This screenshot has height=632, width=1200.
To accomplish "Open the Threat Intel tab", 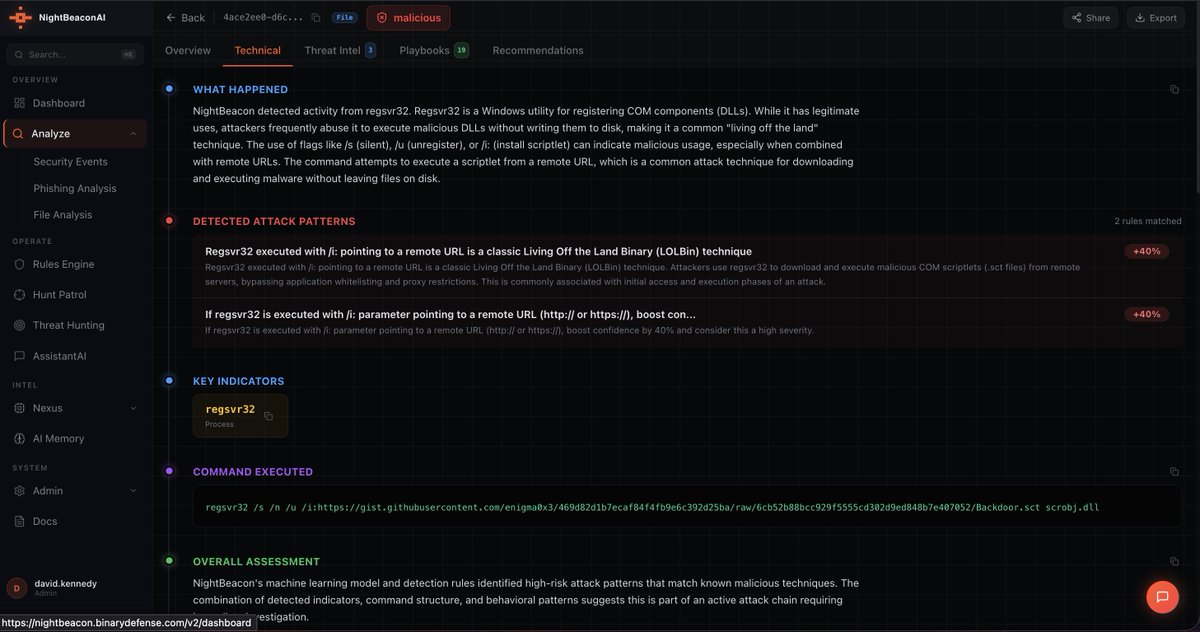I will coord(341,50).
